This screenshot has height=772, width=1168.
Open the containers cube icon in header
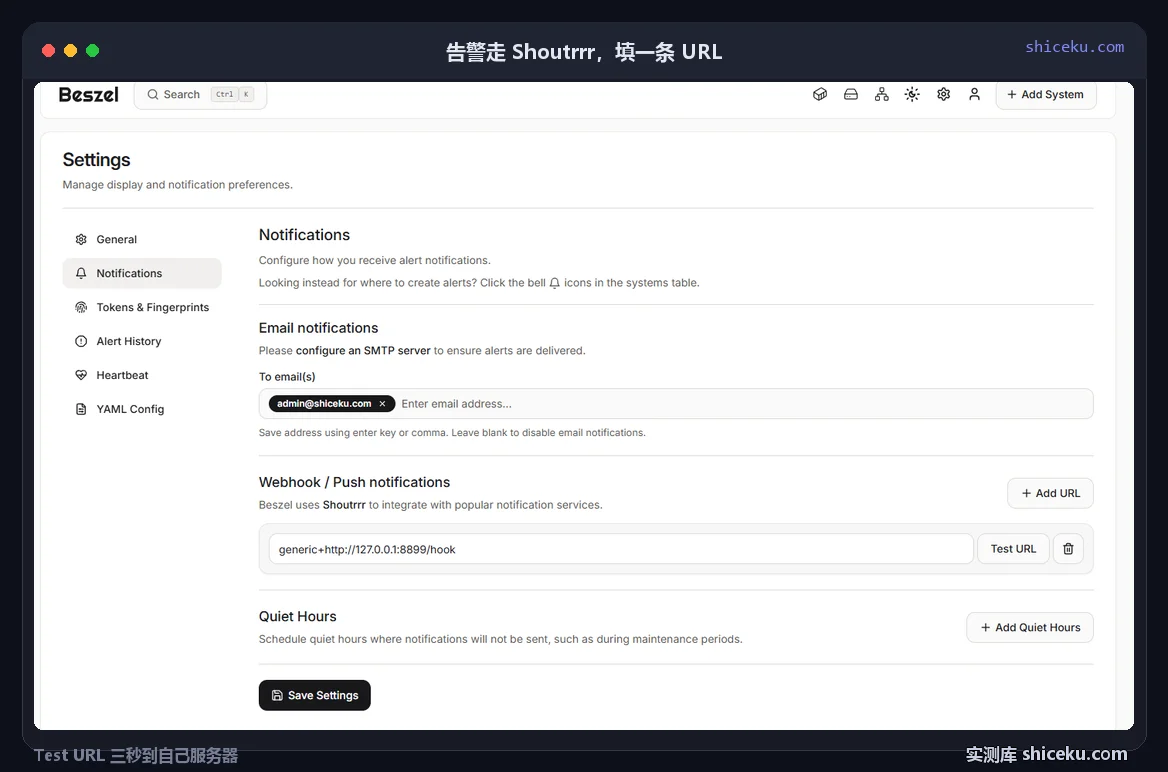click(x=820, y=95)
